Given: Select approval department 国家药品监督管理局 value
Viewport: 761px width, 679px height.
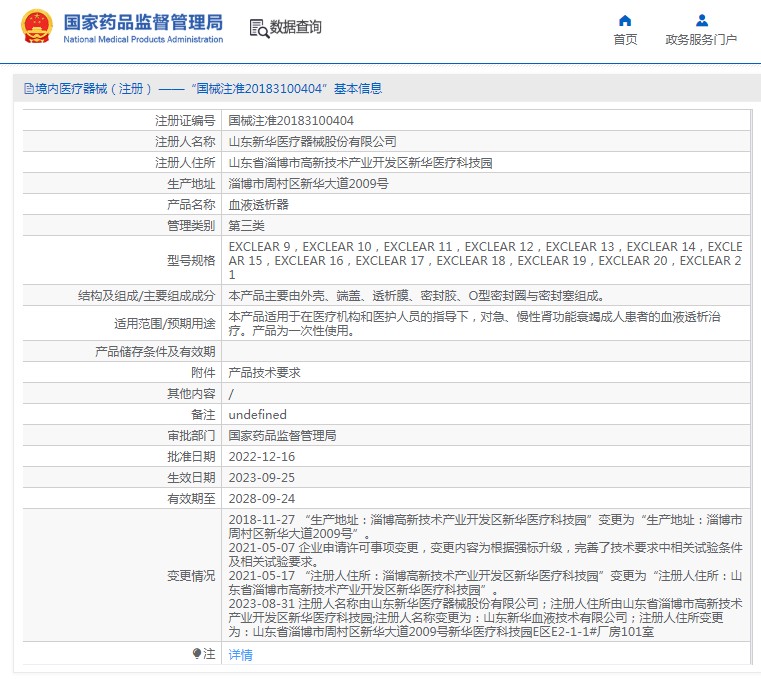Looking at the screenshot, I should click(x=282, y=435).
